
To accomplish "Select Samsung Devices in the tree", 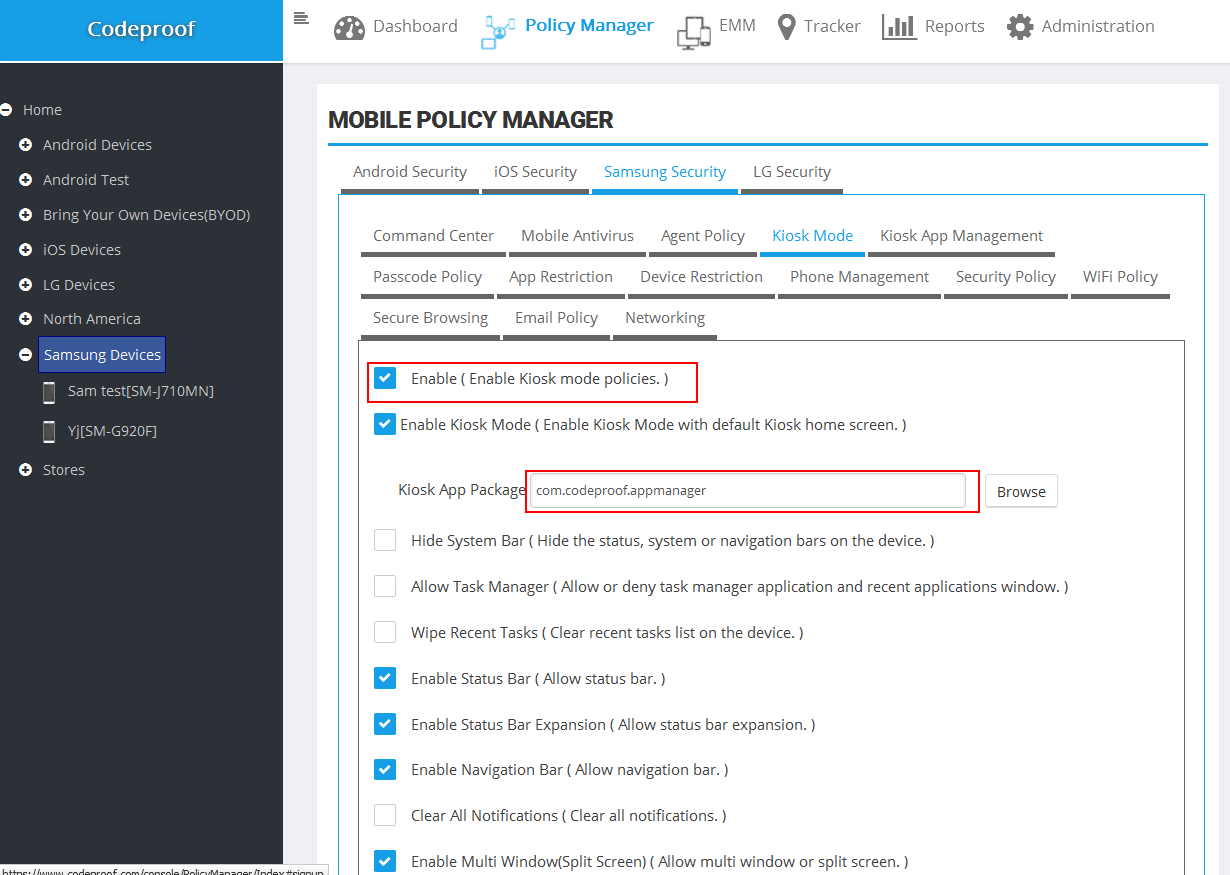I will pyautogui.click(x=102, y=355).
